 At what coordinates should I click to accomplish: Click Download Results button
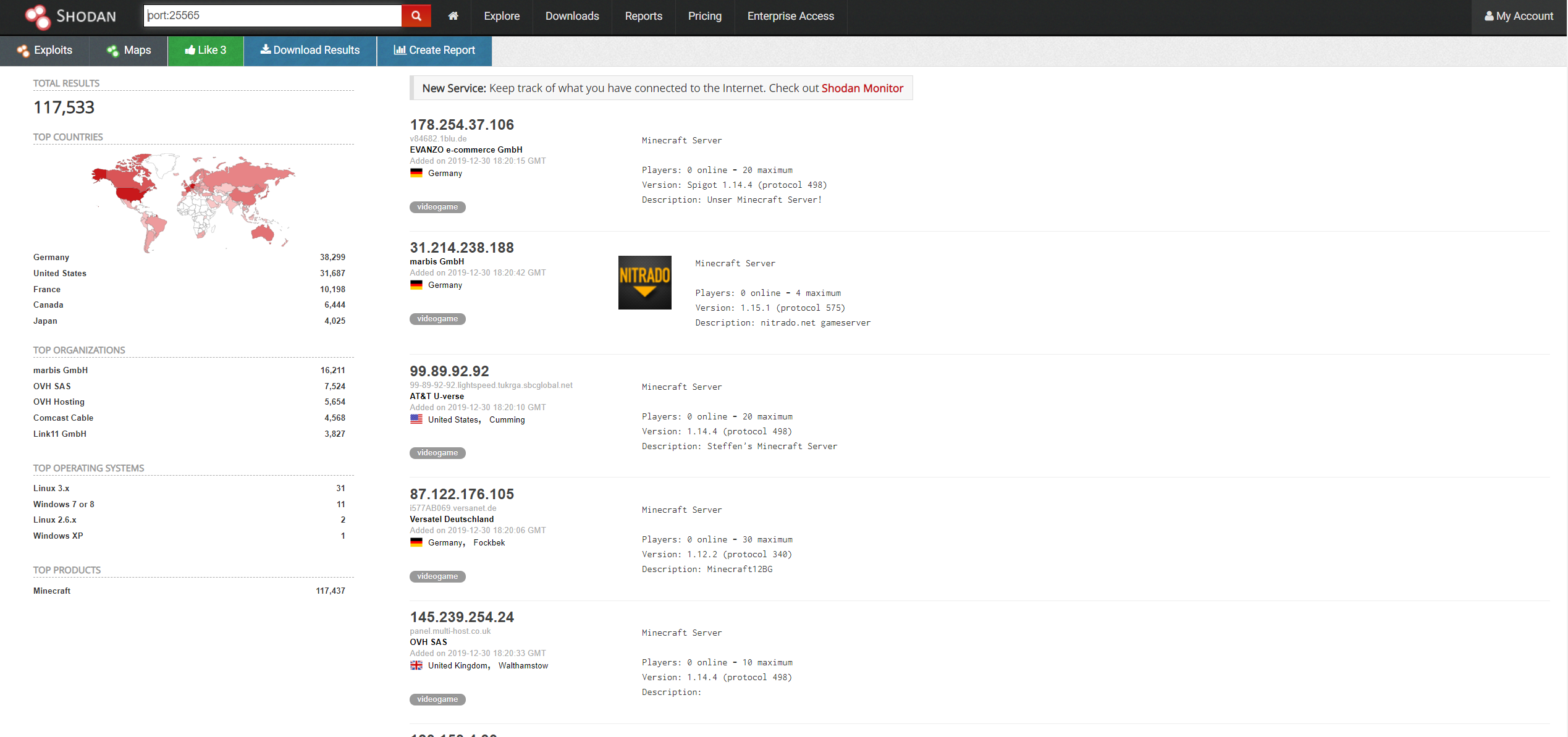click(310, 51)
